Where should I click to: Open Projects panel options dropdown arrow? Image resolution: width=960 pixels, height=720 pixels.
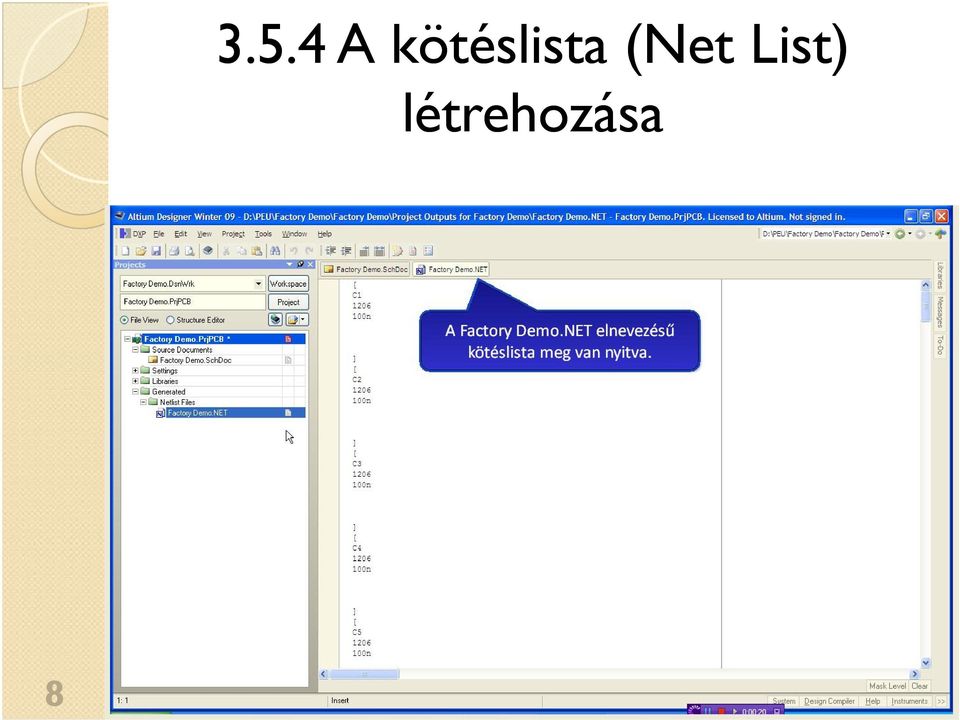click(303, 320)
